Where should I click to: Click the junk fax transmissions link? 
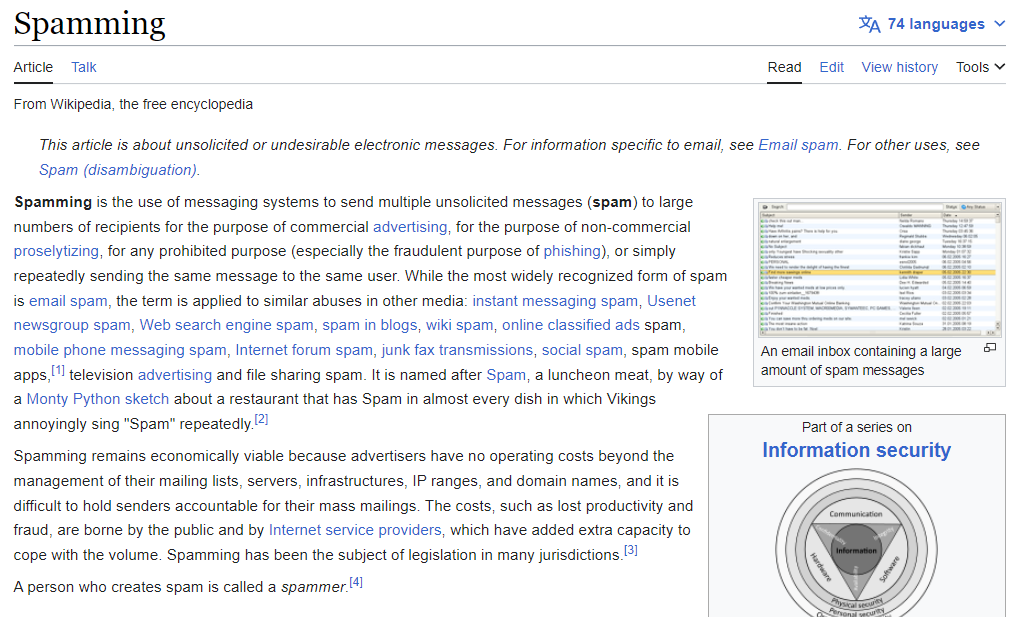[x=457, y=350]
